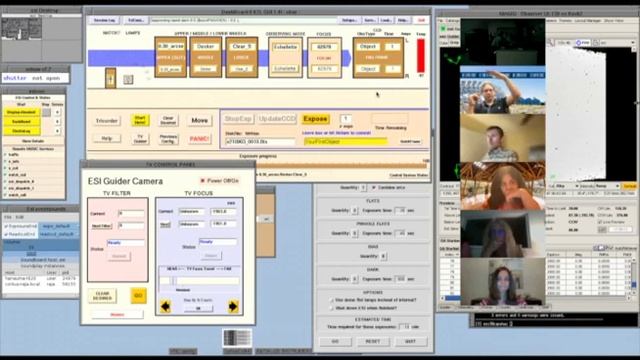
Task: Click the 'shutter not open' status text
Action: point(36,78)
